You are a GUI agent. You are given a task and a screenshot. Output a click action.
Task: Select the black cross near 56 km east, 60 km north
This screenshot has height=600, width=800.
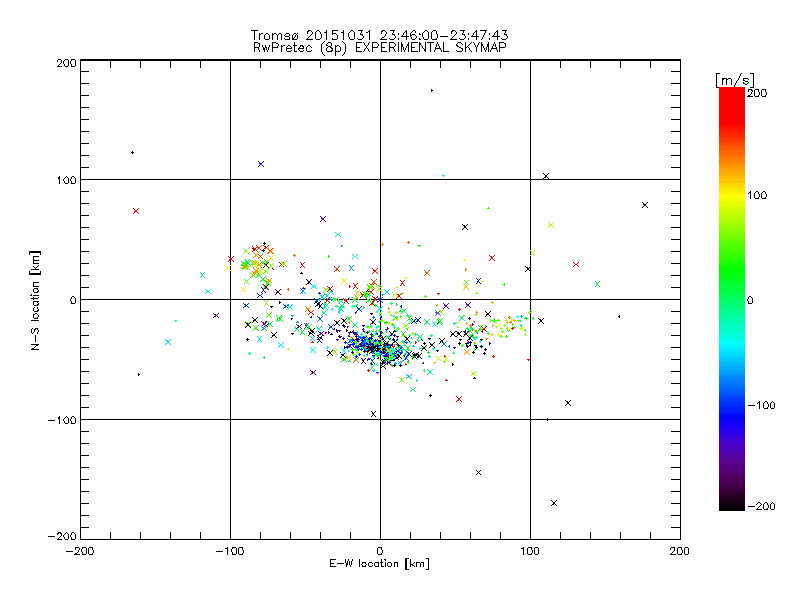tap(465, 227)
